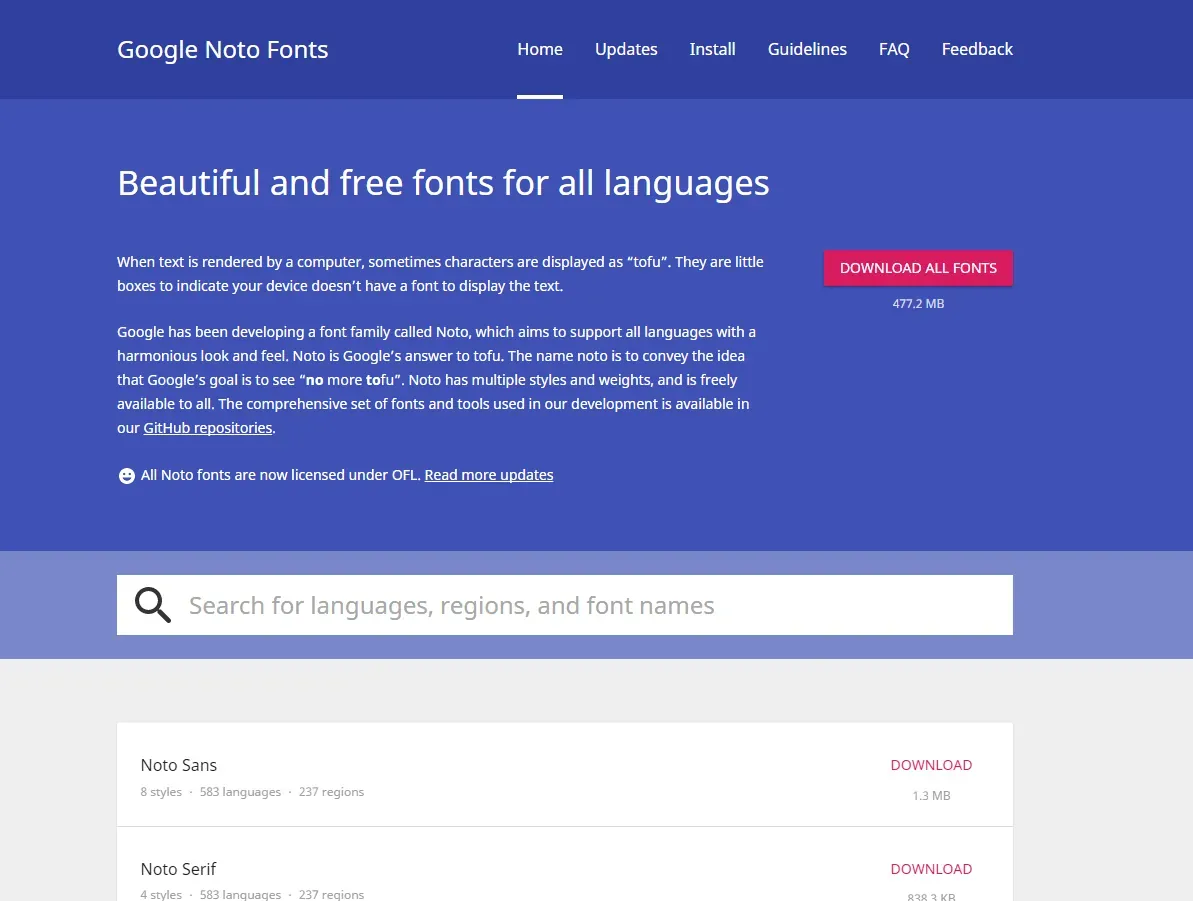
Task: Select the Noto Sans font name
Action: point(179,765)
